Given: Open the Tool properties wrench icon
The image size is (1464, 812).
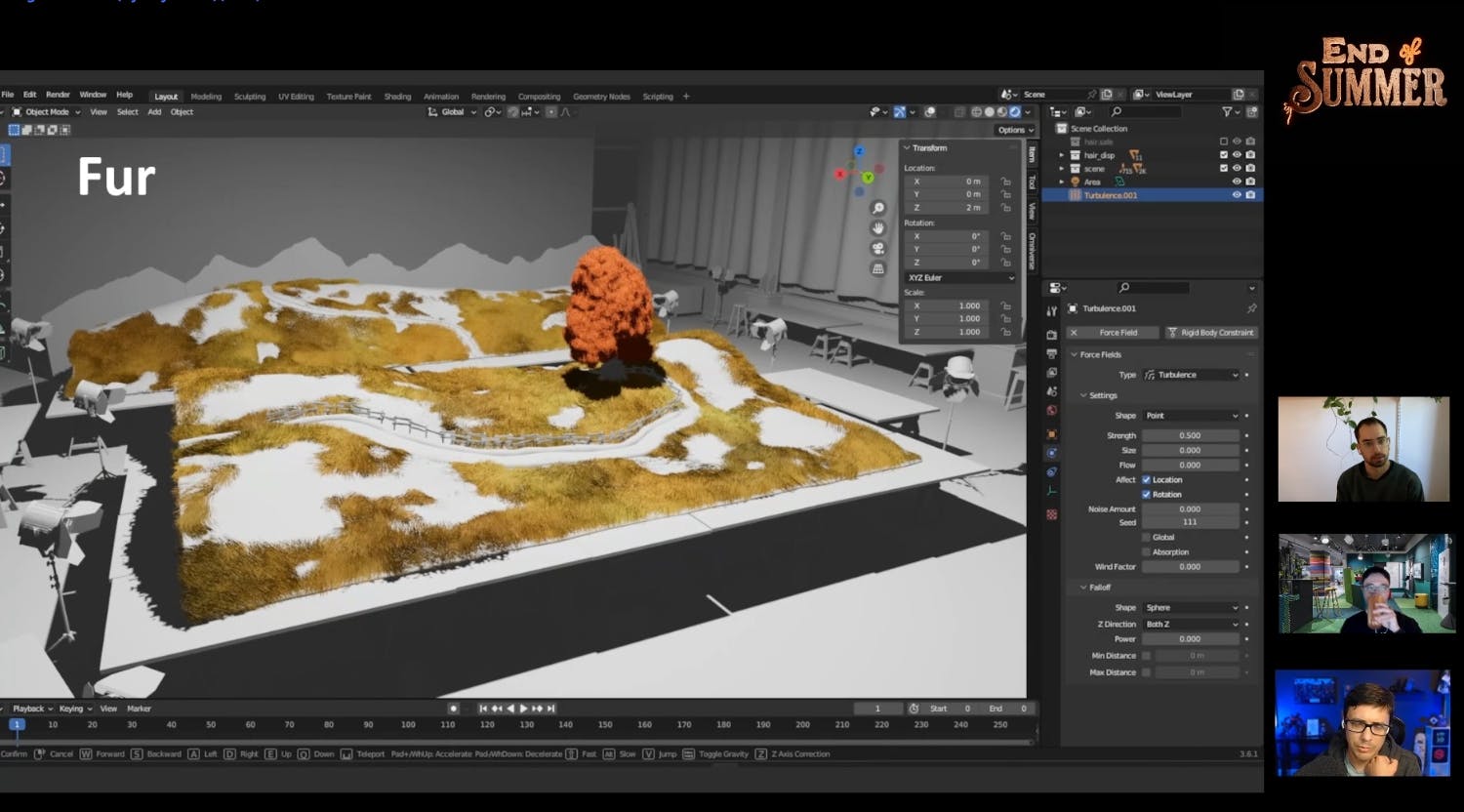Looking at the screenshot, I should [x=1051, y=311].
